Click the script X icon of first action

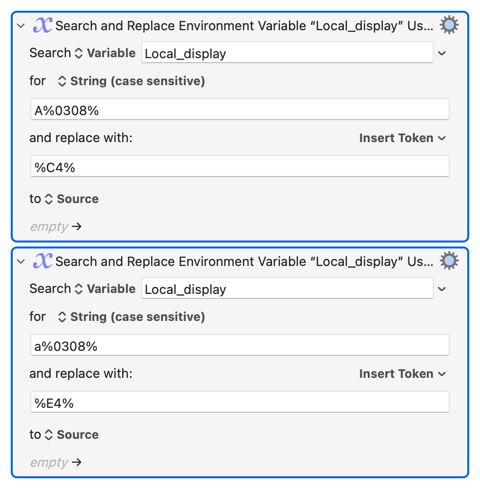point(42,25)
